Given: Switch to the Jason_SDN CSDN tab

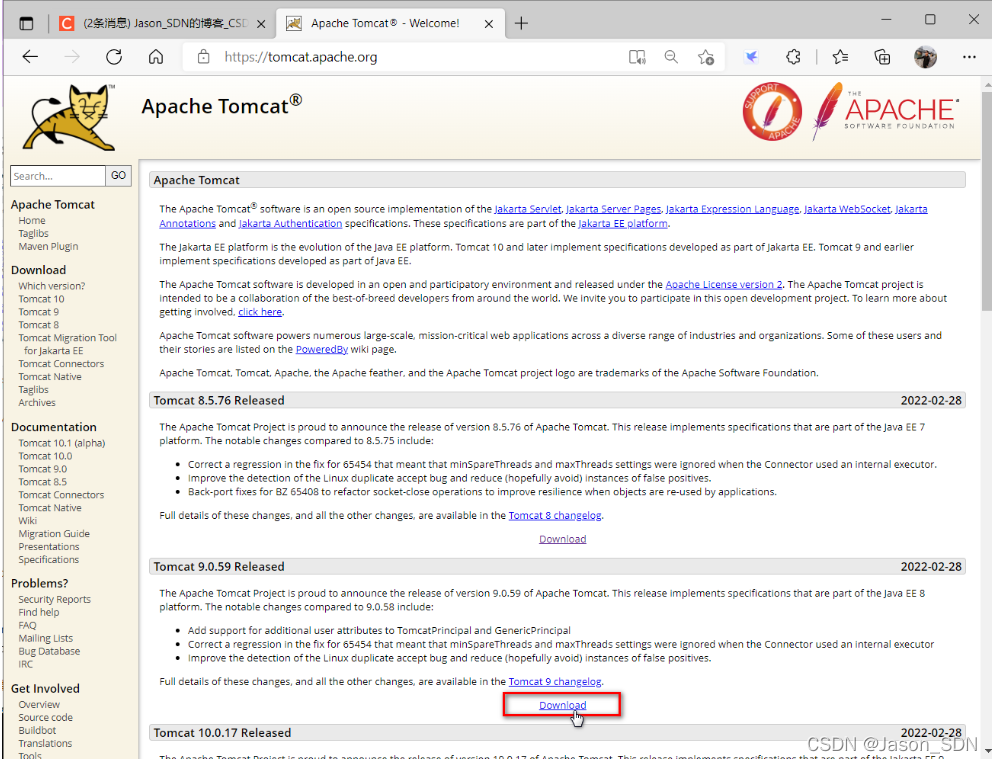Looking at the screenshot, I should coord(161,23).
